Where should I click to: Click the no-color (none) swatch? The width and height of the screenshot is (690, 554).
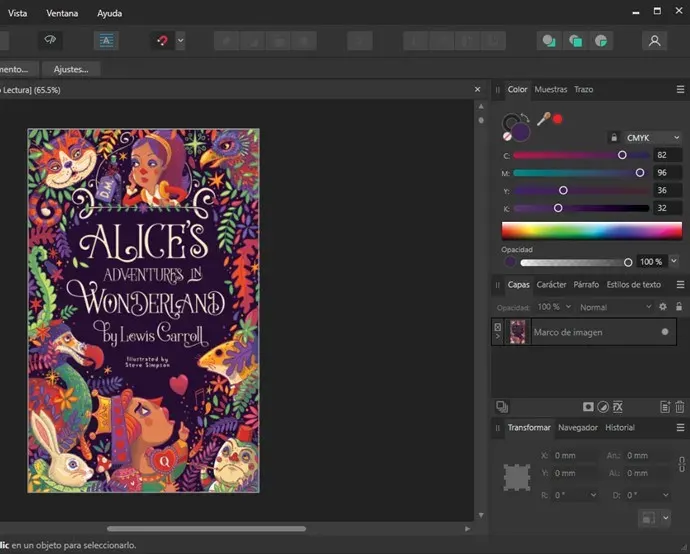coord(507,136)
